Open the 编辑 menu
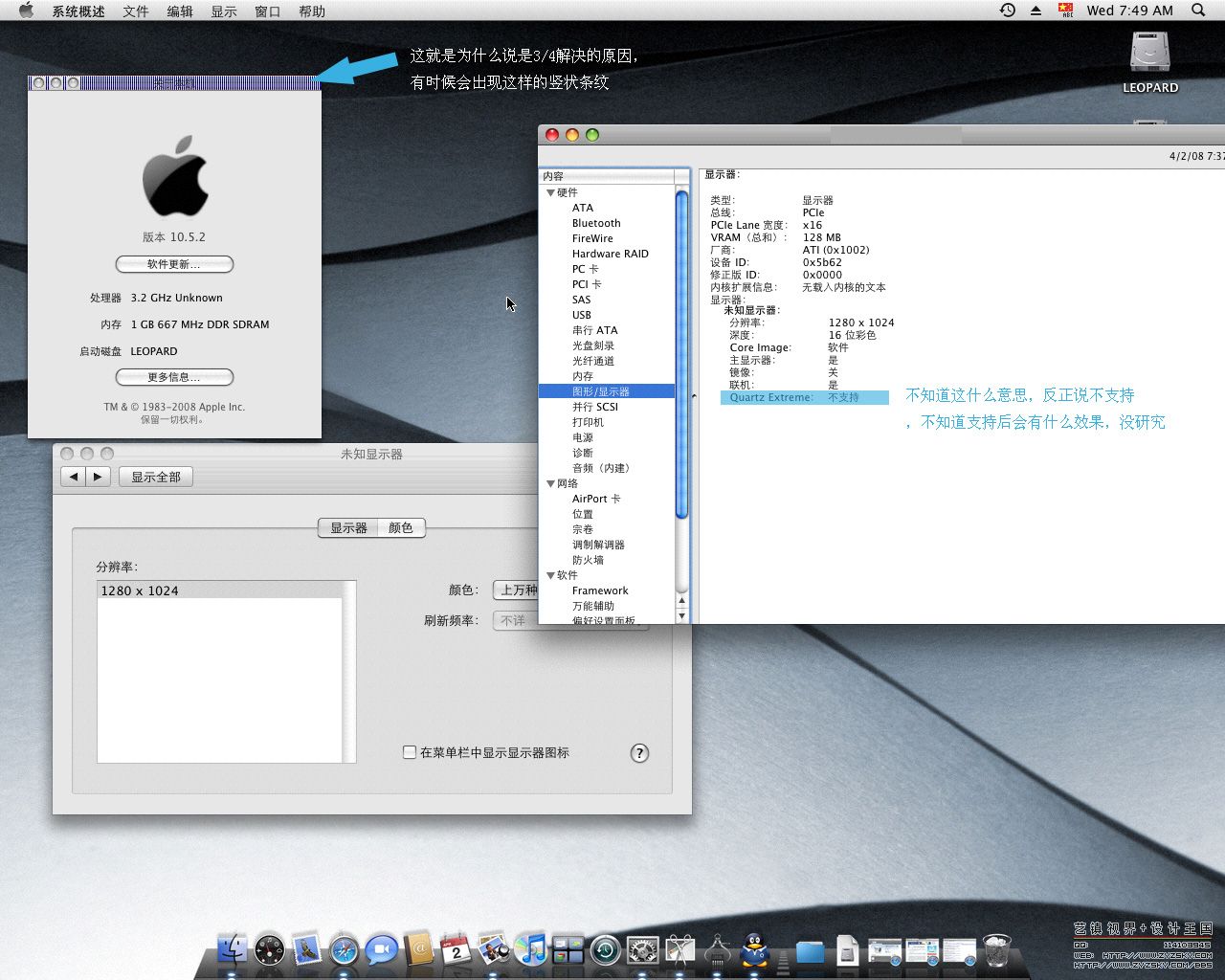Viewport: 1225px width, 980px height. pyautogui.click(x=180, y=11)
